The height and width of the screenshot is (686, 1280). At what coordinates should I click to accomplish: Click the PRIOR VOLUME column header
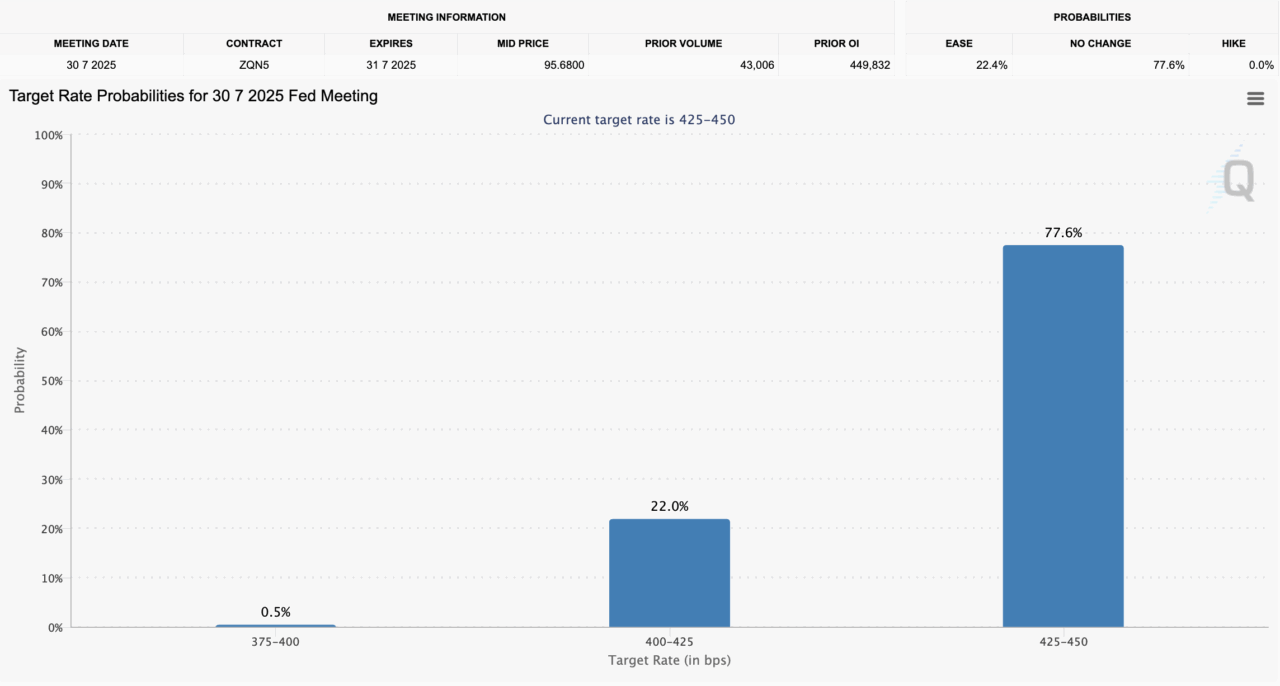pyautogui.click(x=683, y=43)
